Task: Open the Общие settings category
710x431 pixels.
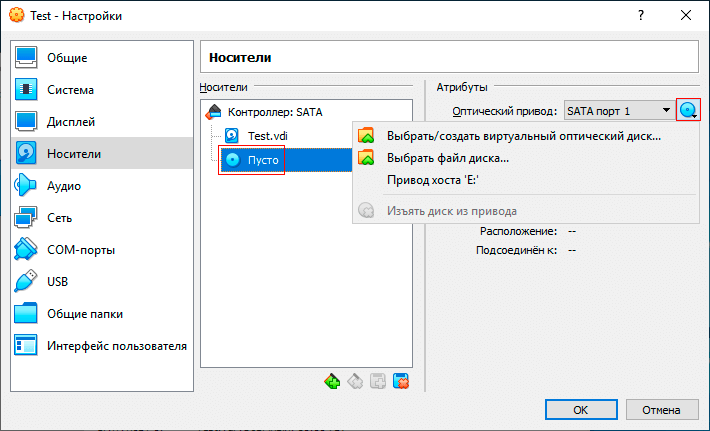Action: (102, 57)
